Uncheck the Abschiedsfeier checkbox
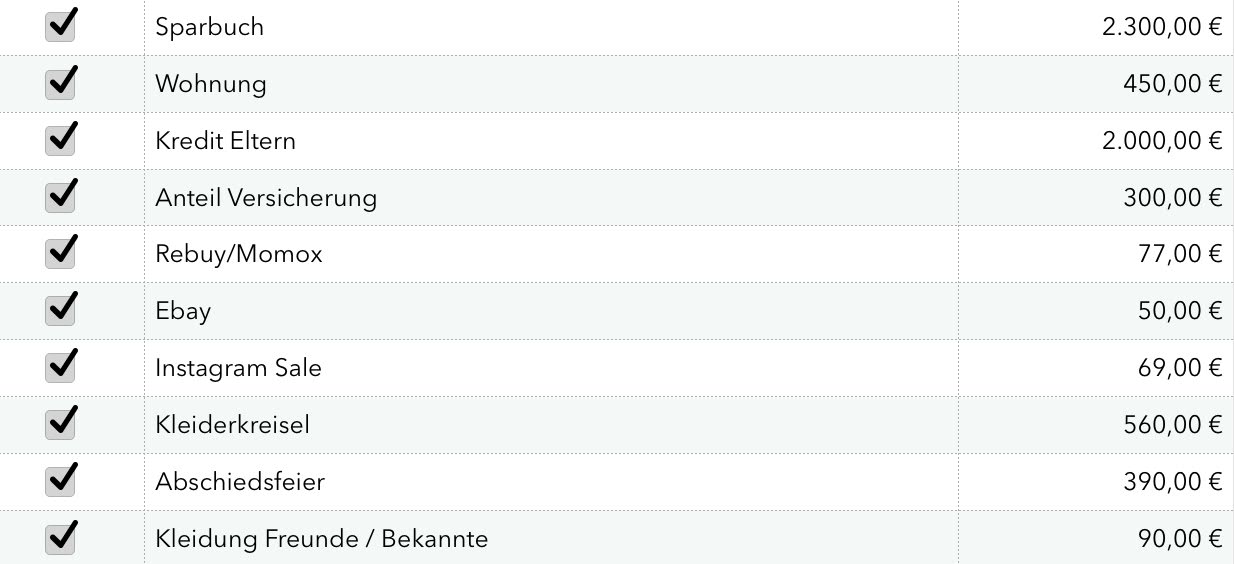The width and height of the screenshot is (1234, 564). [x=61, y=482]
